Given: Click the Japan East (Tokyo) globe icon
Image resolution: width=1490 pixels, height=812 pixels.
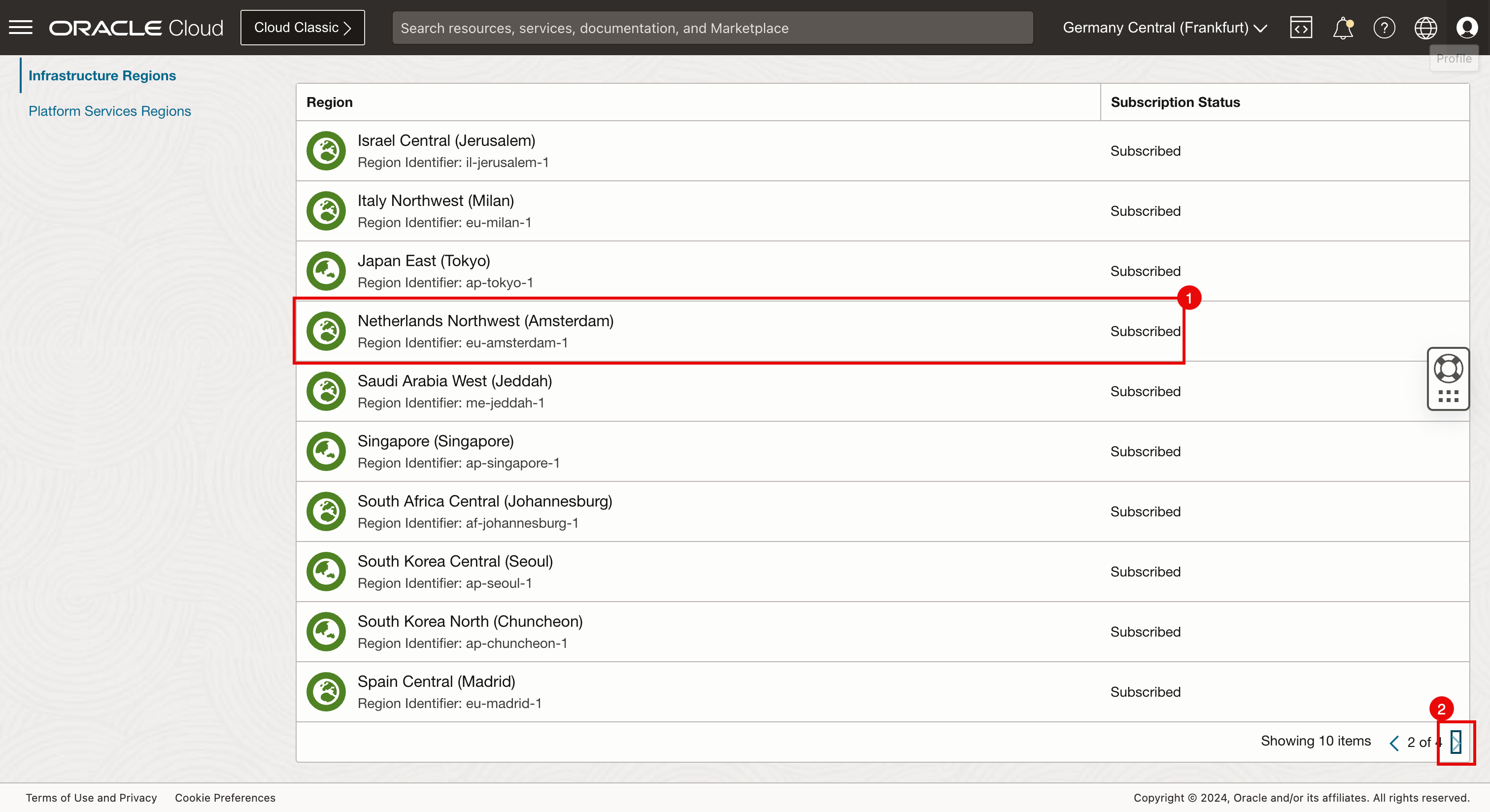Looking at the screenshot, I should pos(326,271).
